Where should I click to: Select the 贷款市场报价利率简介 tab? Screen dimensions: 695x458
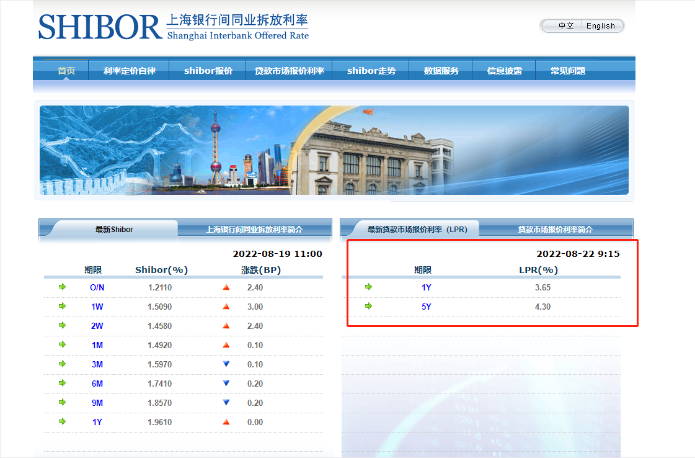click(x=555, y=229)
